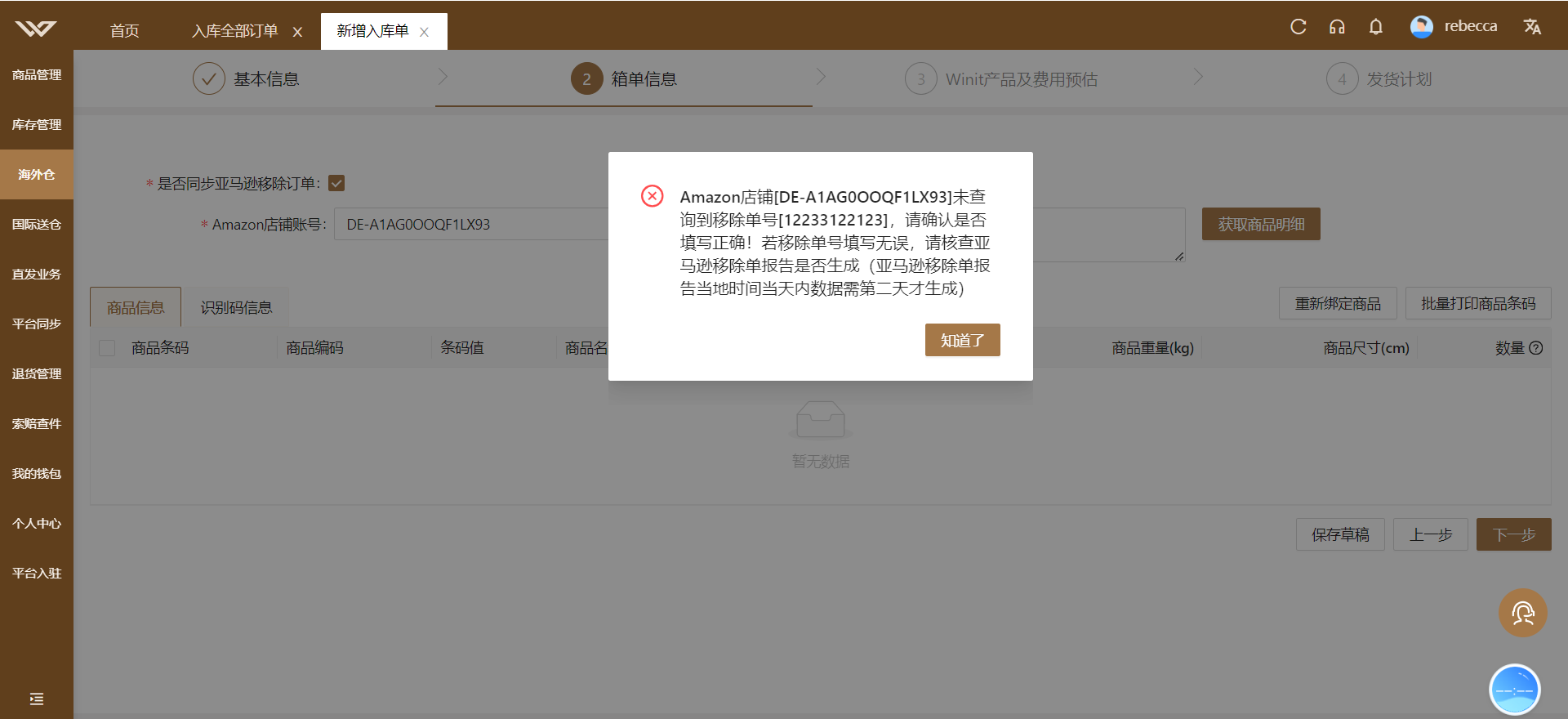Viewport: 1568px width, 719px height.
Task: Switch to 商品信息 tab
Action: 136,307
